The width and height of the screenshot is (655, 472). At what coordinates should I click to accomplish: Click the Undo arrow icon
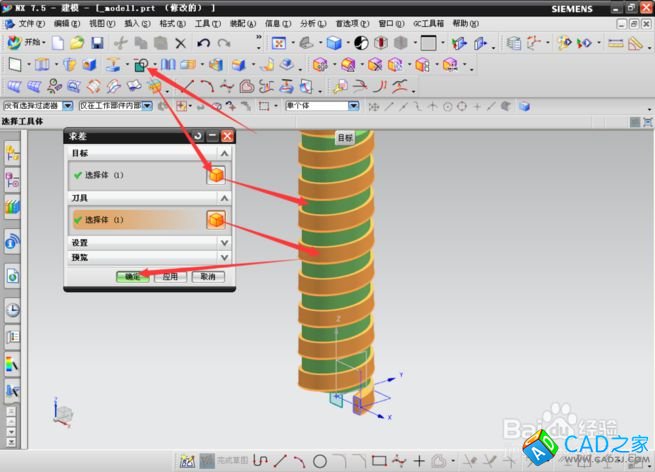tap(204, 43)
